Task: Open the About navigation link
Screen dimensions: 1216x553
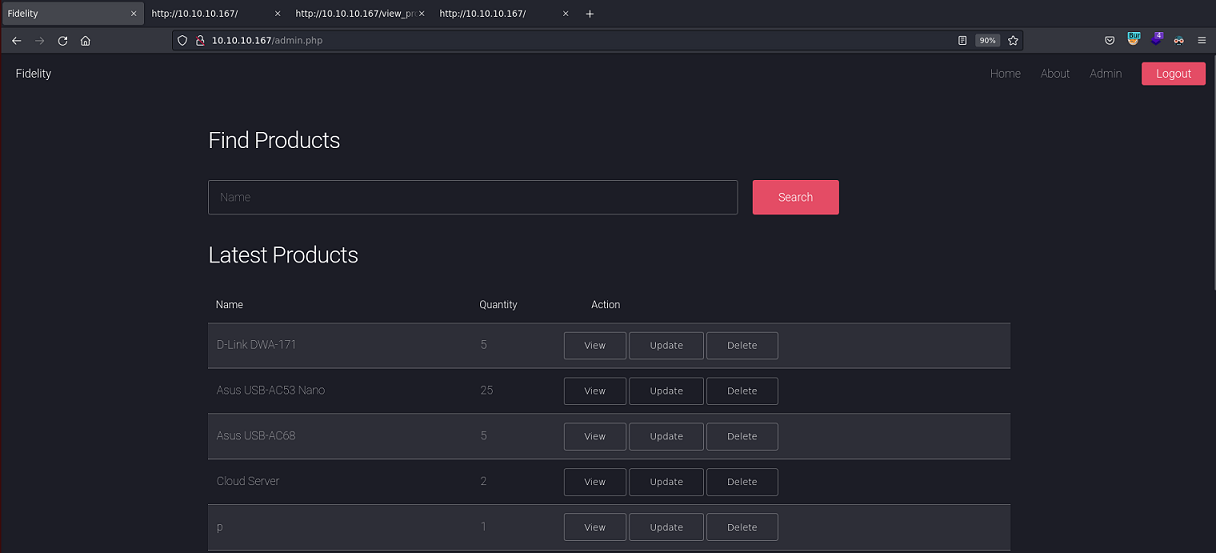Action: point(1054,74)
